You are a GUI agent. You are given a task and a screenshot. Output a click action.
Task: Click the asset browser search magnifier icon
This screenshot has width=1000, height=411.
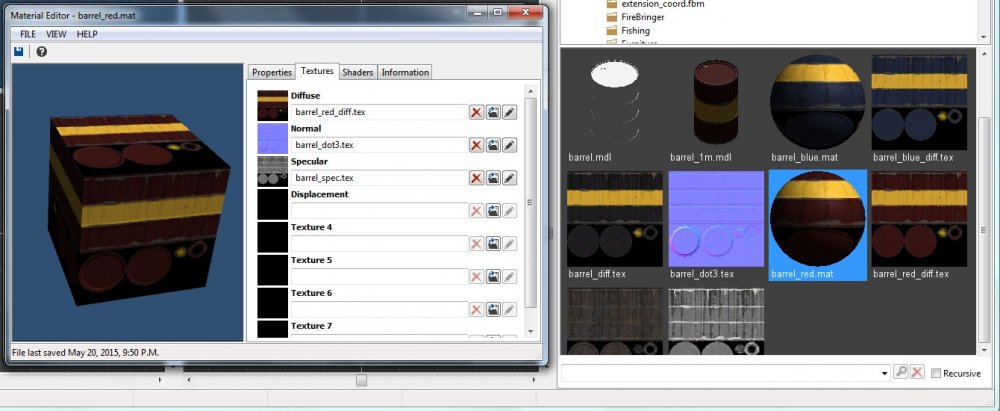901,372
